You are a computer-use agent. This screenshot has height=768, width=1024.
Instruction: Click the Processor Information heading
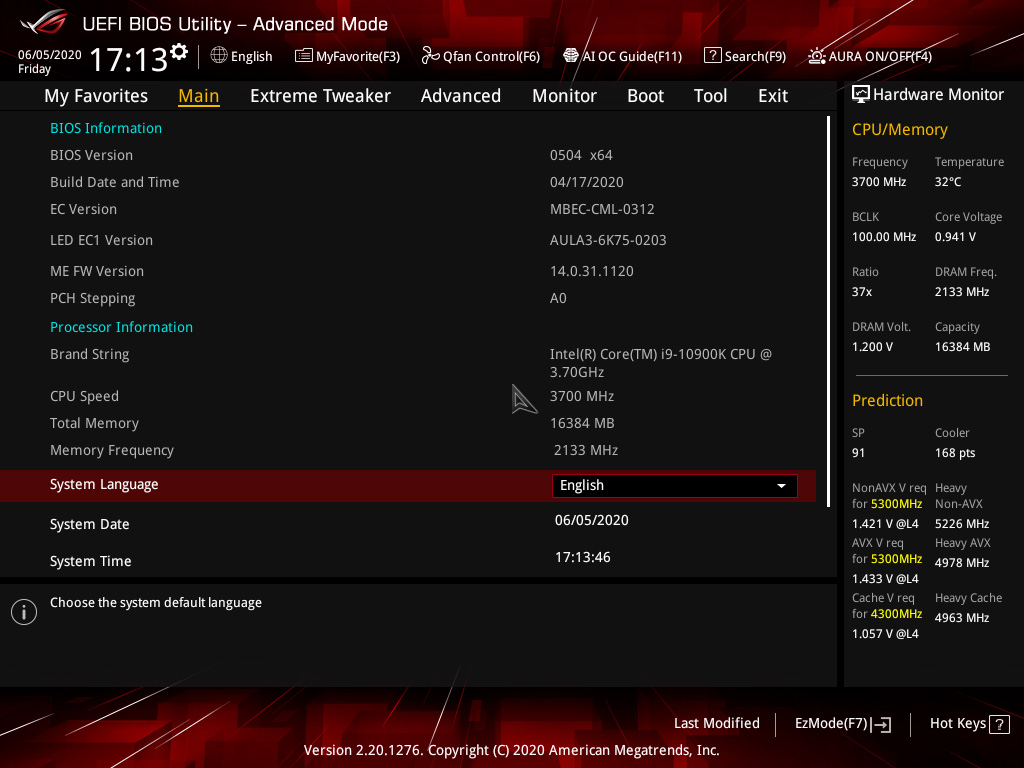(x=121, y=327)
